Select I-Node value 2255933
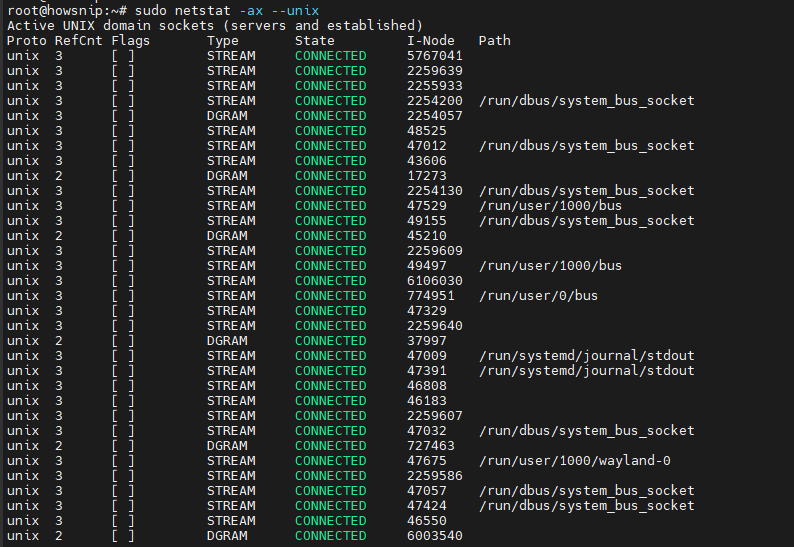Image resolution: width=794 pixels, height=547 pixels. click(x=434, y=86)
